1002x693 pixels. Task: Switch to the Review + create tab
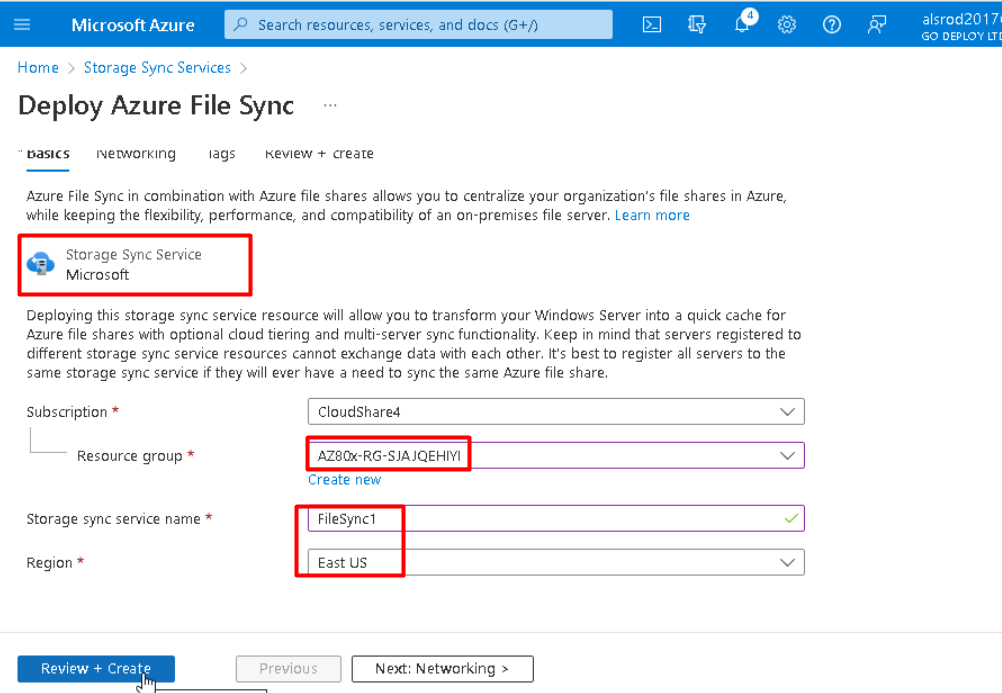coord(319,154)
